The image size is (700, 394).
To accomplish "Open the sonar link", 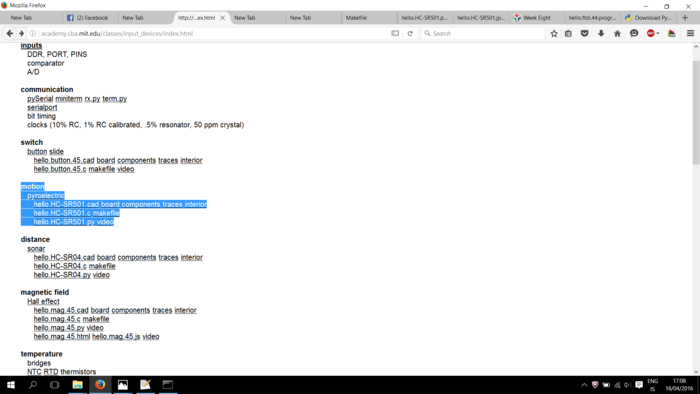I will [36, 249].
